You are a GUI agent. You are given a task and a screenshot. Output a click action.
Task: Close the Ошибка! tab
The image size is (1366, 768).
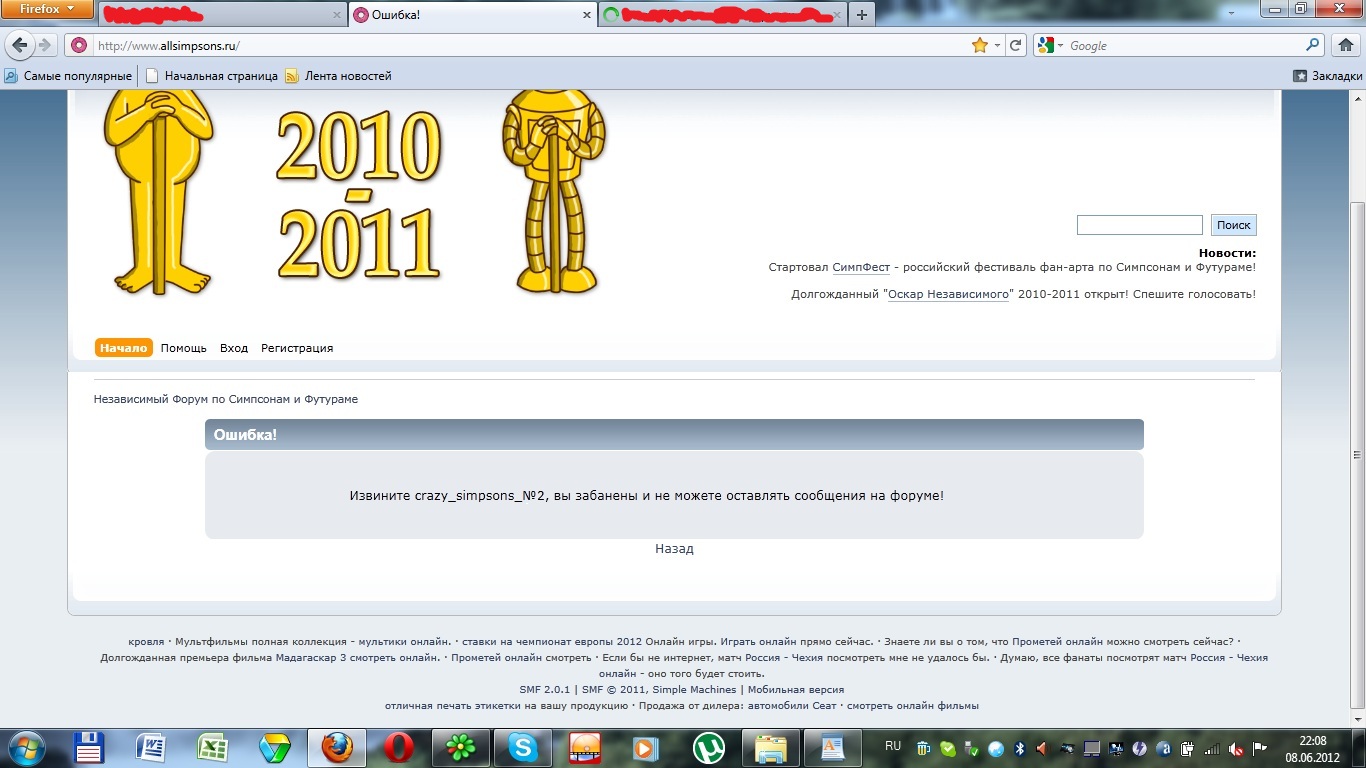[x=587, y=15]
